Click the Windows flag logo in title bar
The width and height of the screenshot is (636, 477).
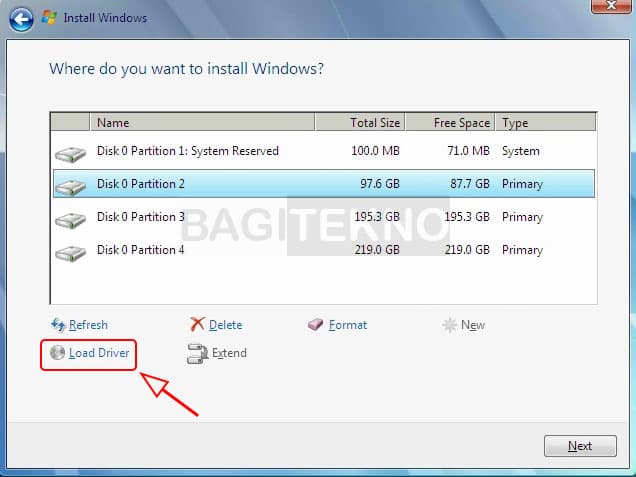tap(49, 17)
